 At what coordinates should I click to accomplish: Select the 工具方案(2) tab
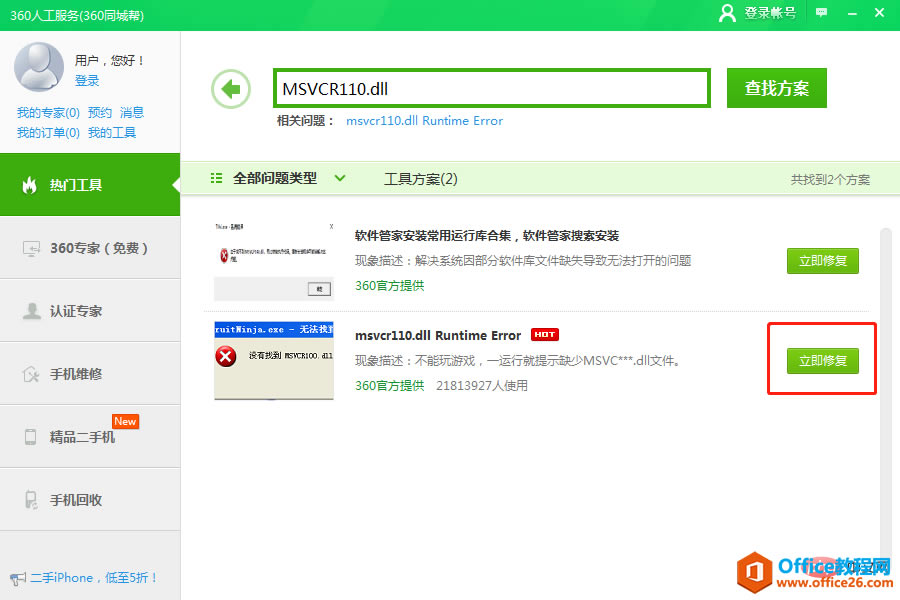[x=421, y=179]
